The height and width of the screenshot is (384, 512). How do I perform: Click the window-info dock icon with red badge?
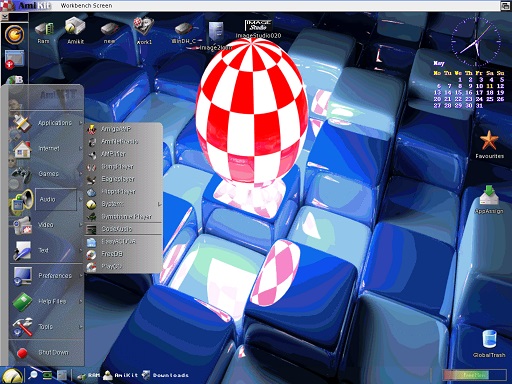[14, 60]
